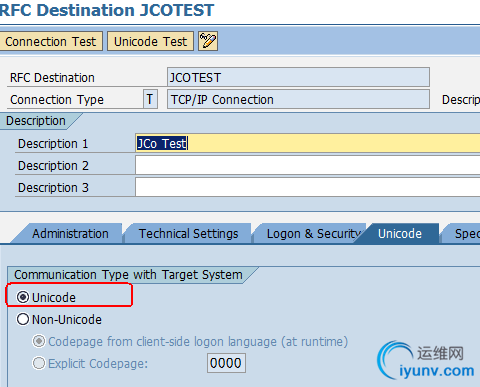Select the Unicode radio button
The image size is (480, 387).
coord(23,297)
